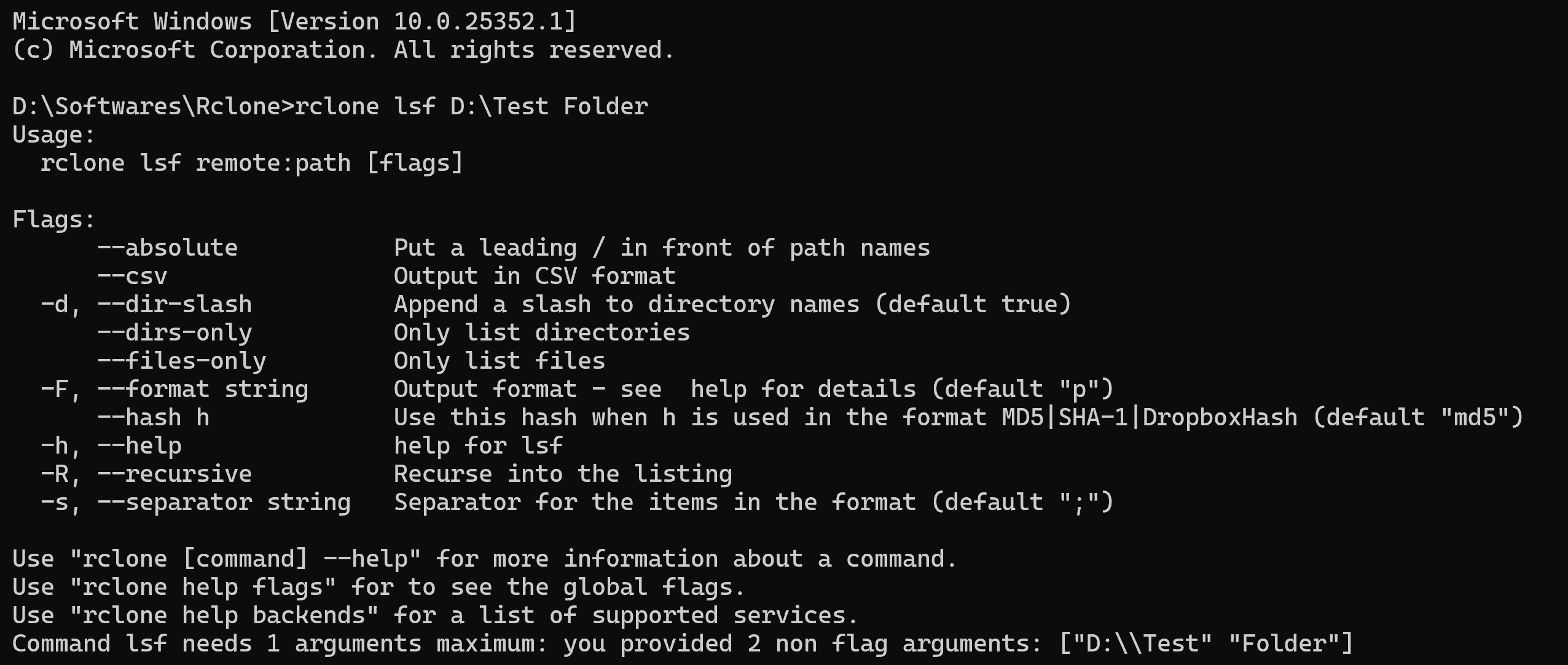This screenshot has width=1568, height=665.
Task: Click the --hash h flag text
Action: [153, 417]
